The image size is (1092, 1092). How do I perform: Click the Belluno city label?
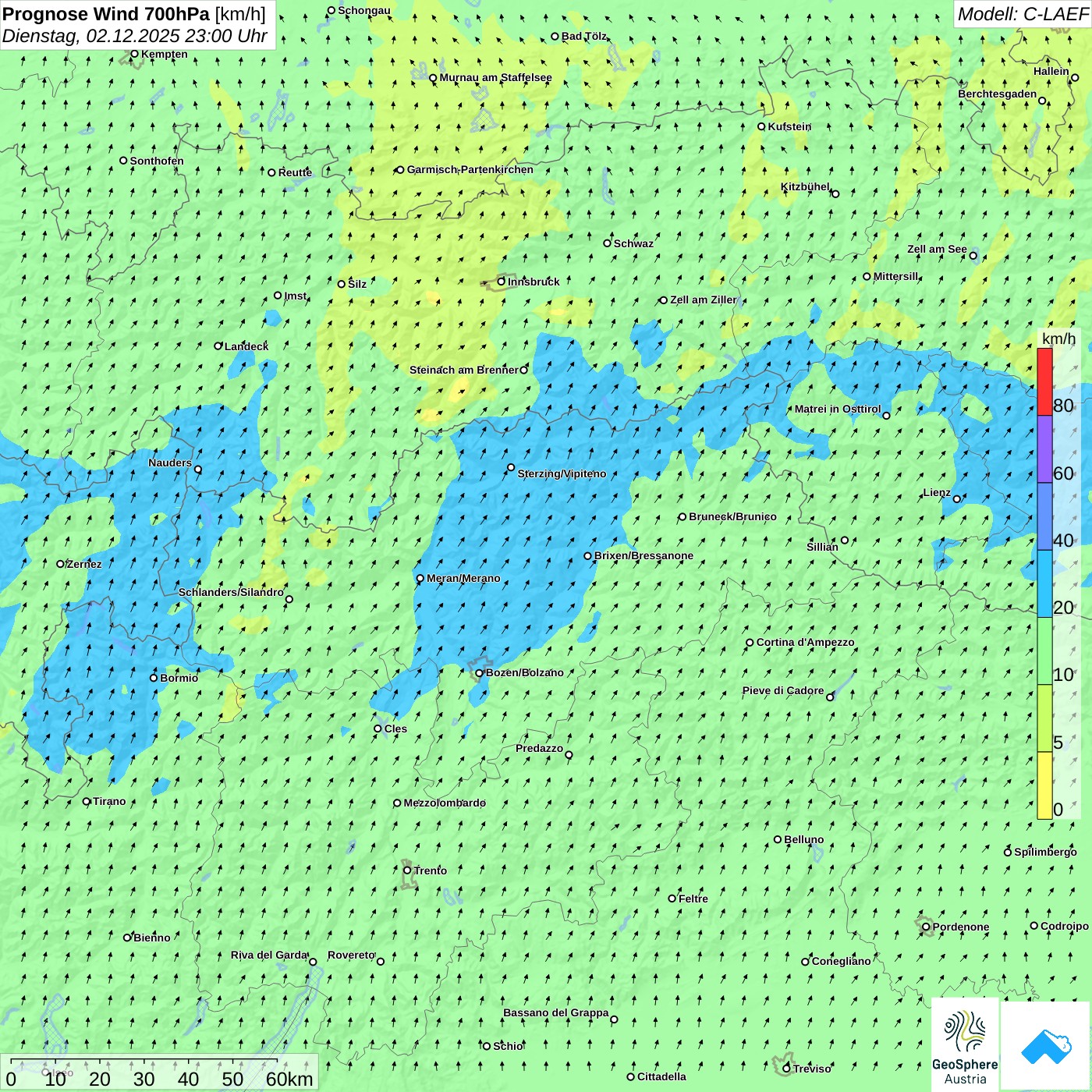[x=803, y=839]
